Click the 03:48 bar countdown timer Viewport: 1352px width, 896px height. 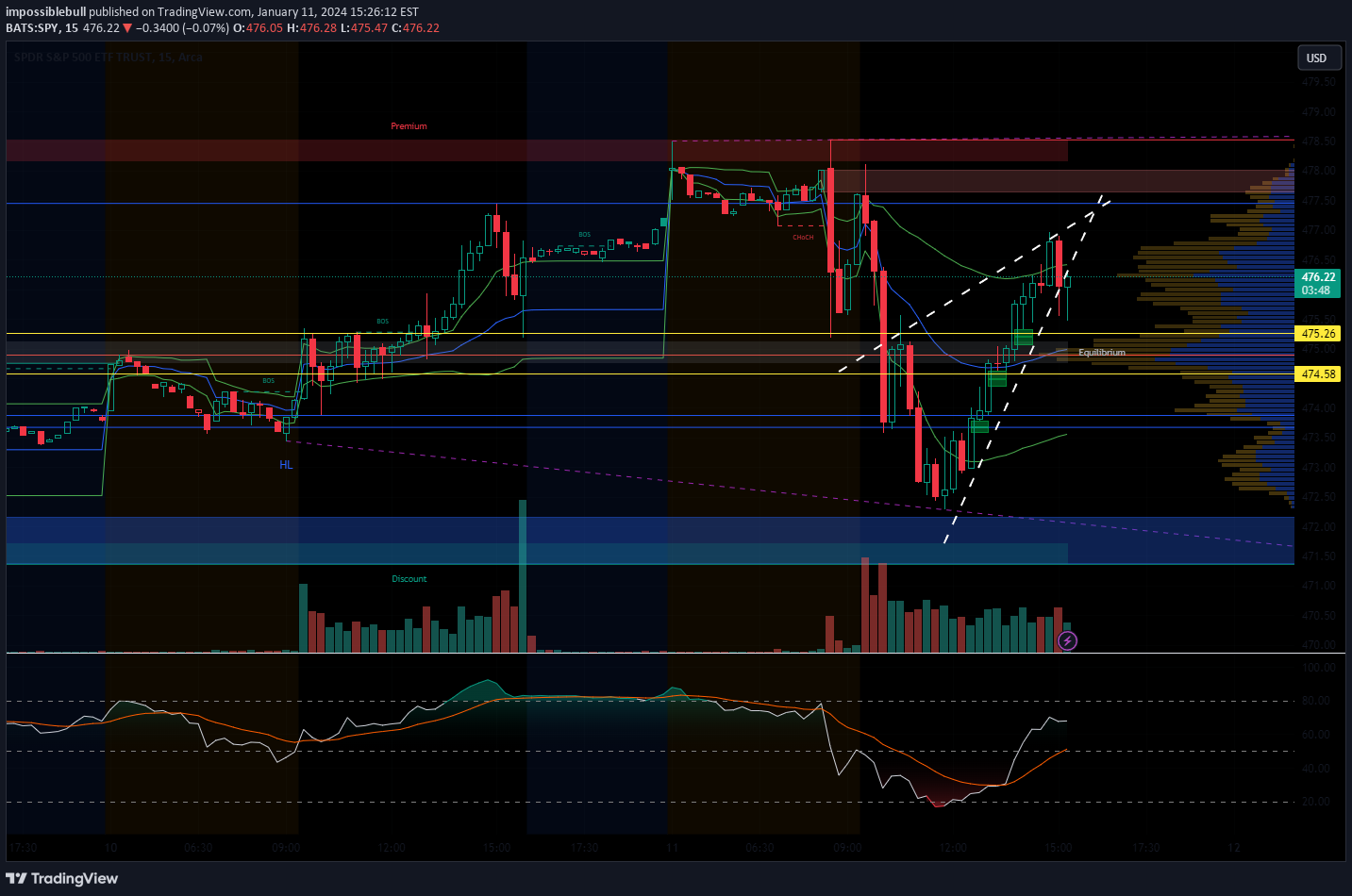click(1318, 290)
